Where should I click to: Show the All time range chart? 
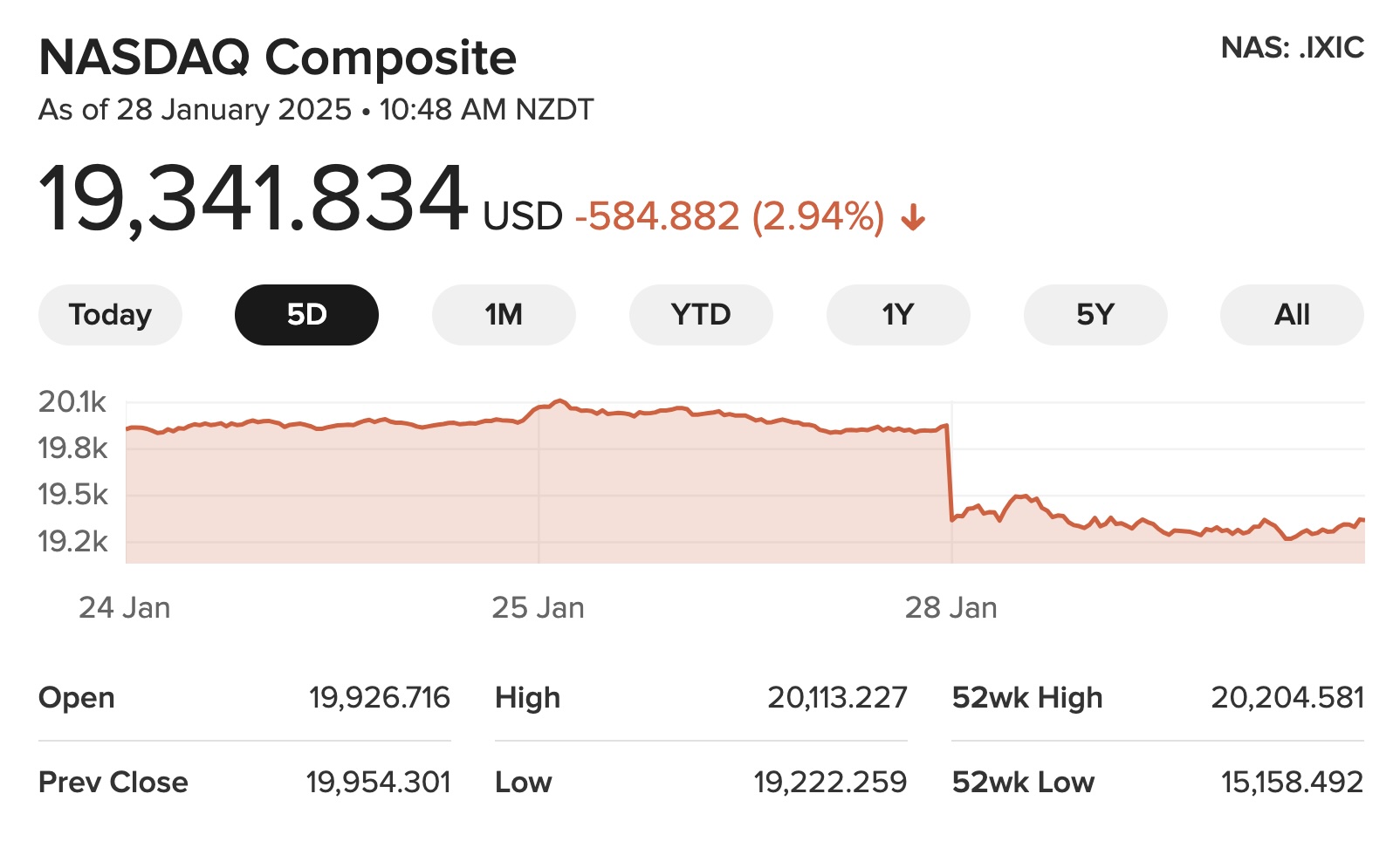(x=1292, y=315)
